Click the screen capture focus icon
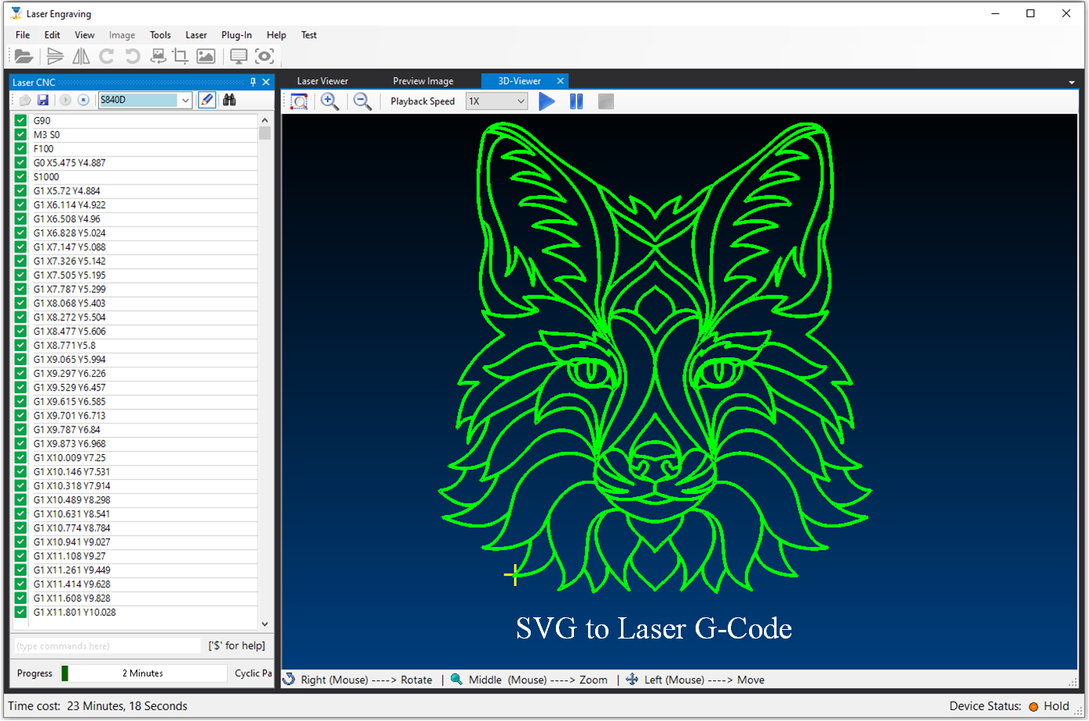Image resolution: width=1089 pixels, height=721 pixels. 264,57
